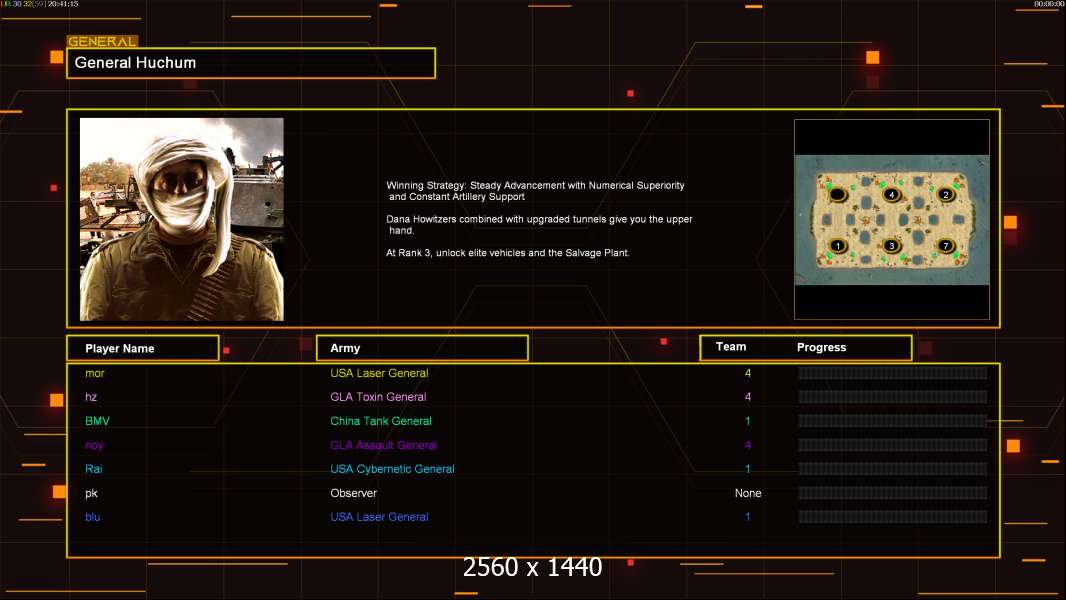Select player name pk
Screen dimensions: 1066x600
91,493
